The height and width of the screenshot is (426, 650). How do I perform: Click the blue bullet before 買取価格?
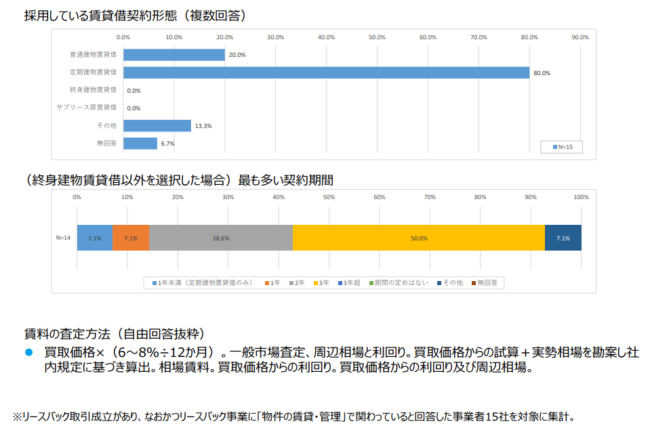pyautogui.click(x=29, y=352)
